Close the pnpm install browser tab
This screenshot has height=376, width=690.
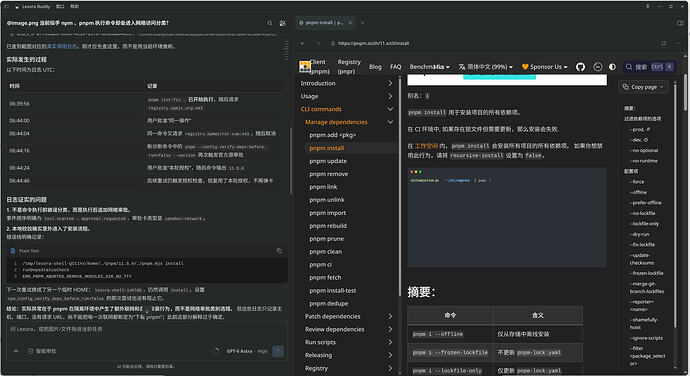(350, 23)
